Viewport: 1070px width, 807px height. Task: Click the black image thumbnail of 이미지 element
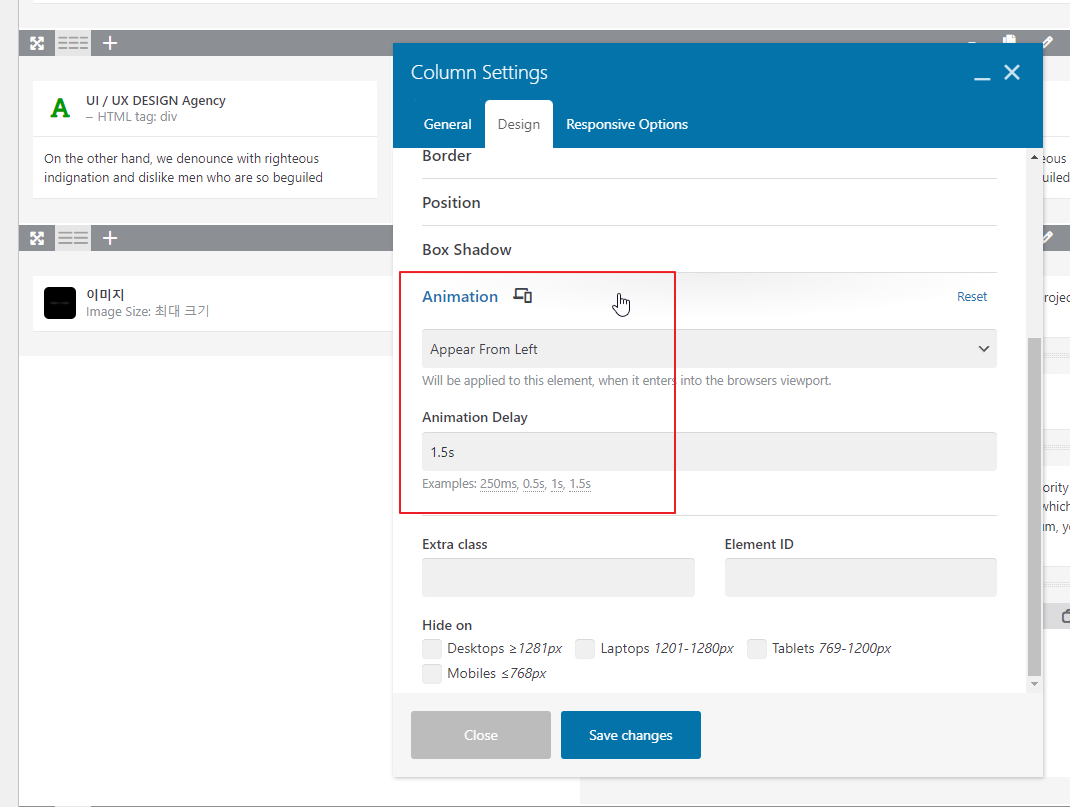[x=60, y=303]
